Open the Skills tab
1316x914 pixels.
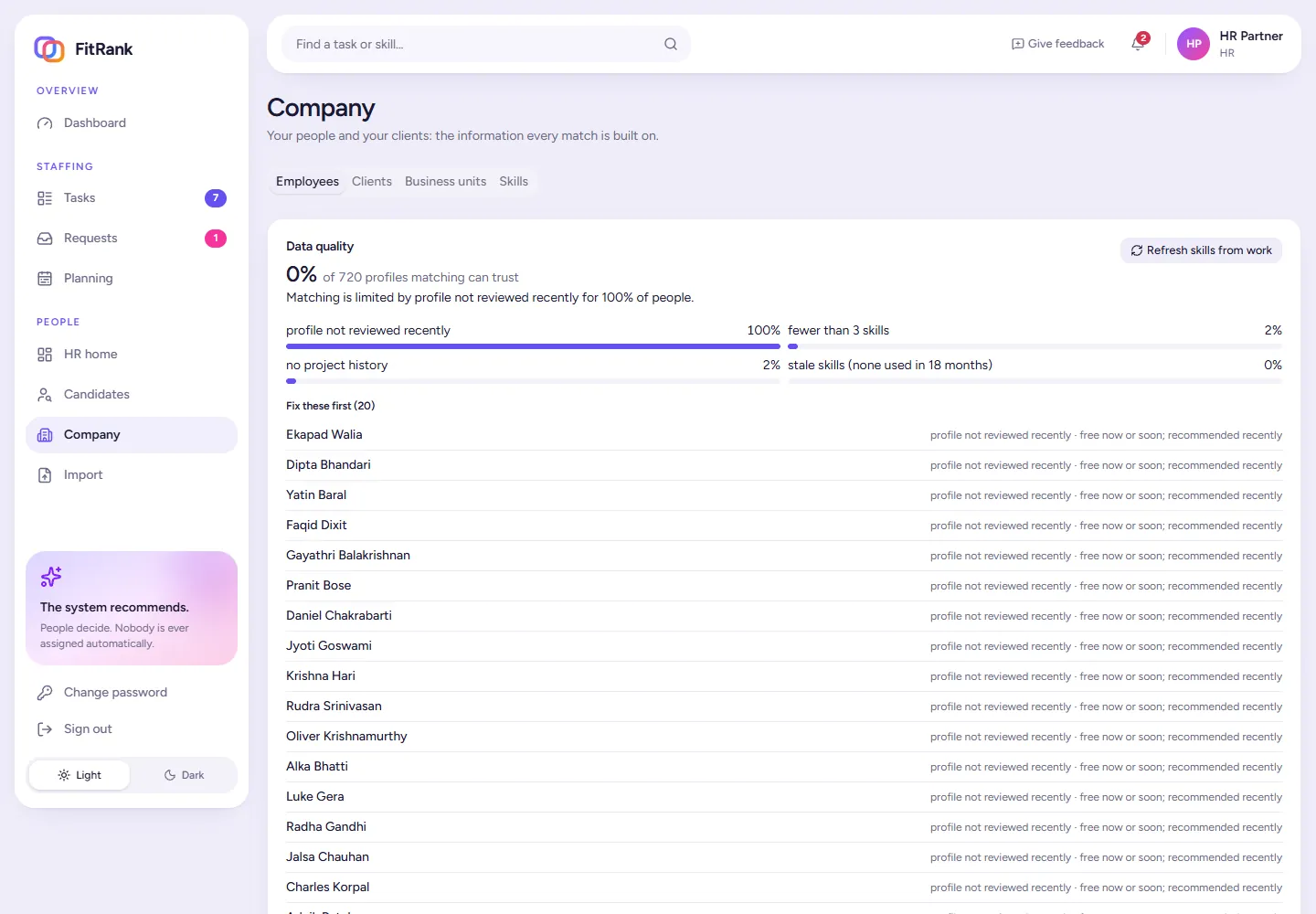[514, 182]
